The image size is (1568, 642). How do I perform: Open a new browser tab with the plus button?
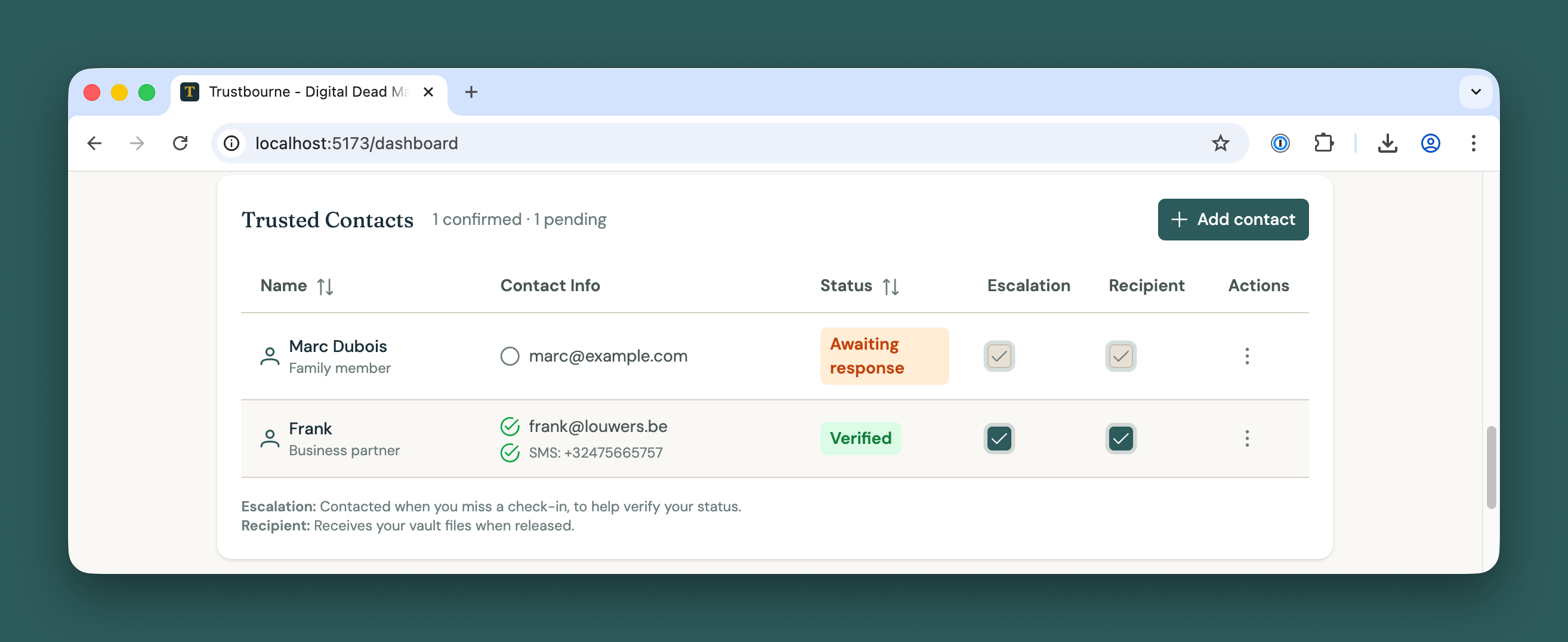tap(471, 92)
